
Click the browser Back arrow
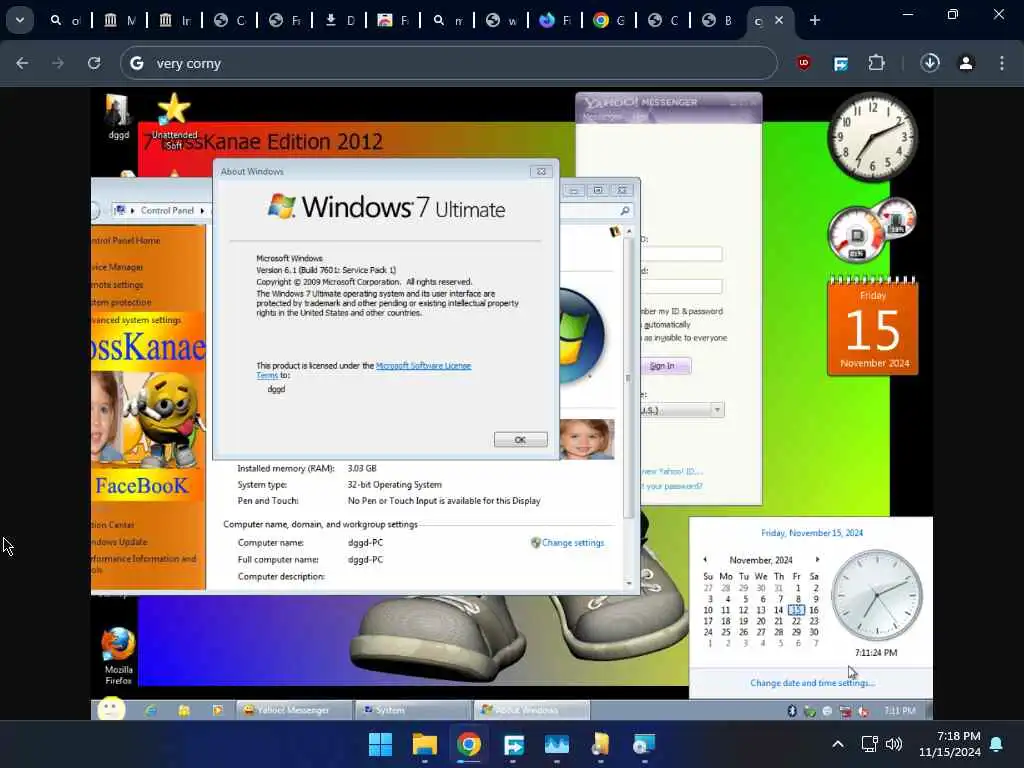(x=22, y=63)
